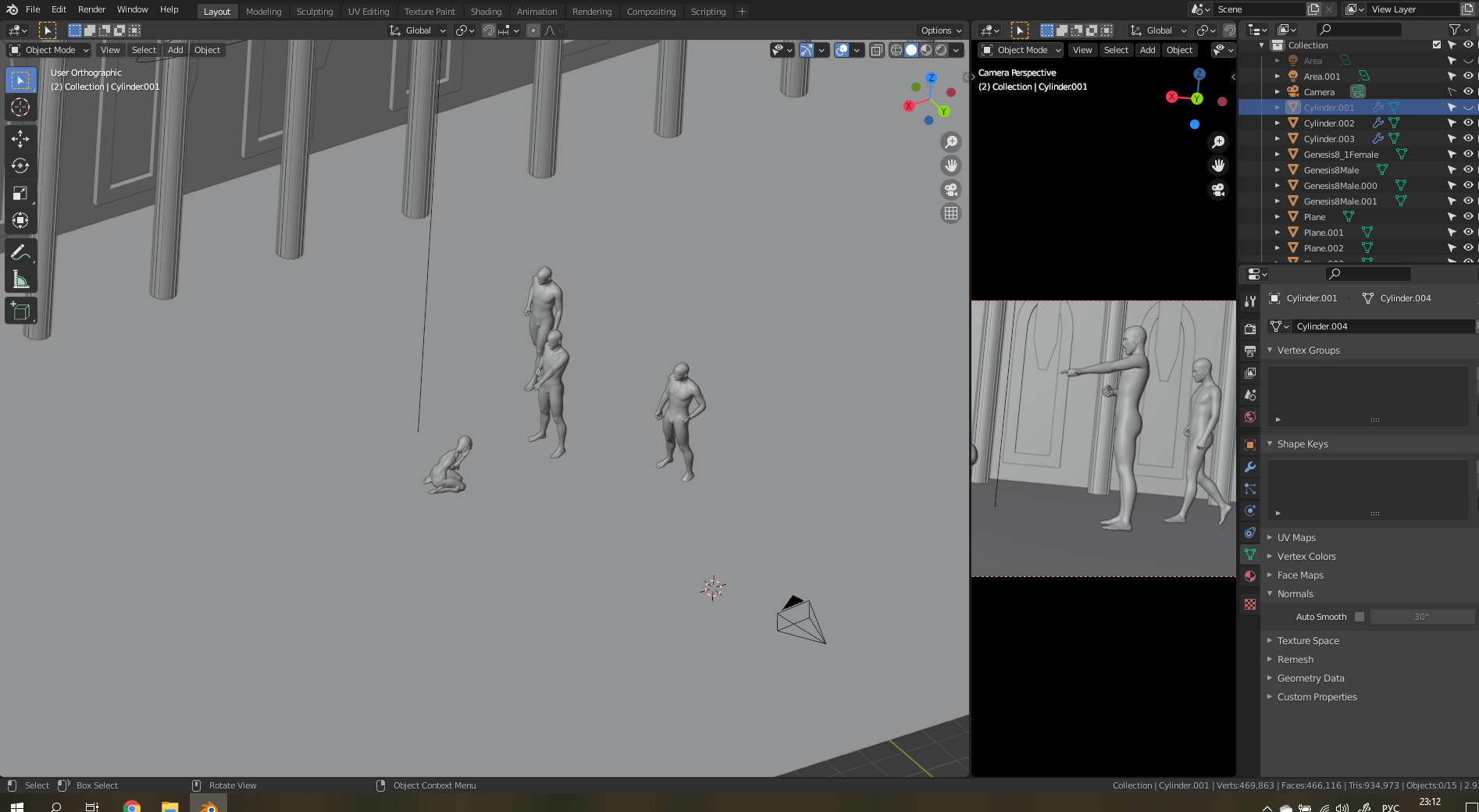Open the Render menu
Viewport: 1479px width, 812px height.
(x=91, y=9)
